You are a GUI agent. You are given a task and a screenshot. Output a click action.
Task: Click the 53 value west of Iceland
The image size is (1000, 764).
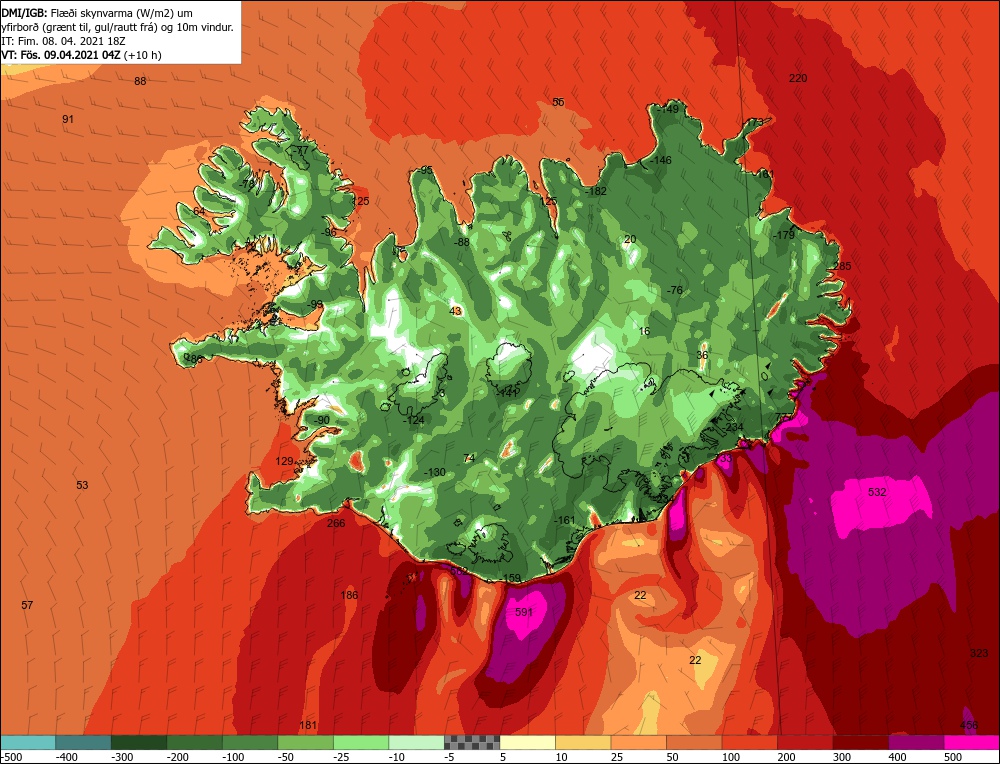pos(82,485)
